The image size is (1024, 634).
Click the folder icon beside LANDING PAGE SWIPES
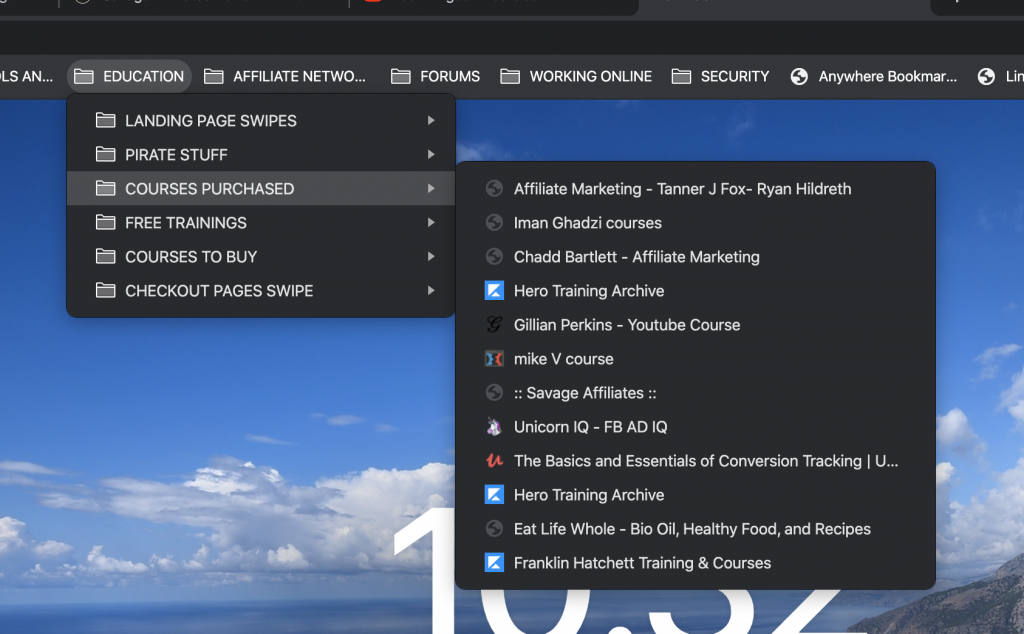pyautogui.click(x=105, y=120)
